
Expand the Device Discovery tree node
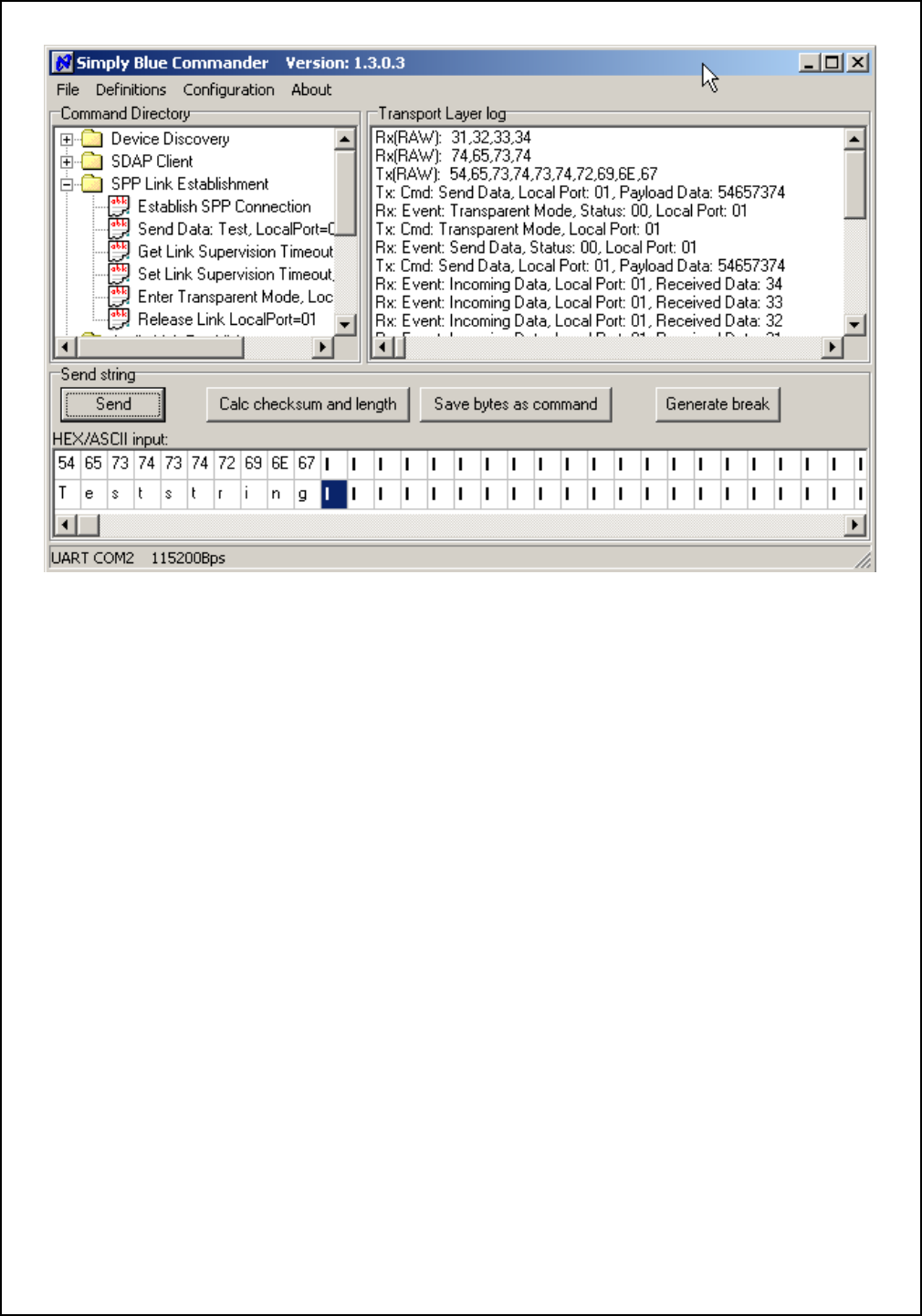[67, 140]
